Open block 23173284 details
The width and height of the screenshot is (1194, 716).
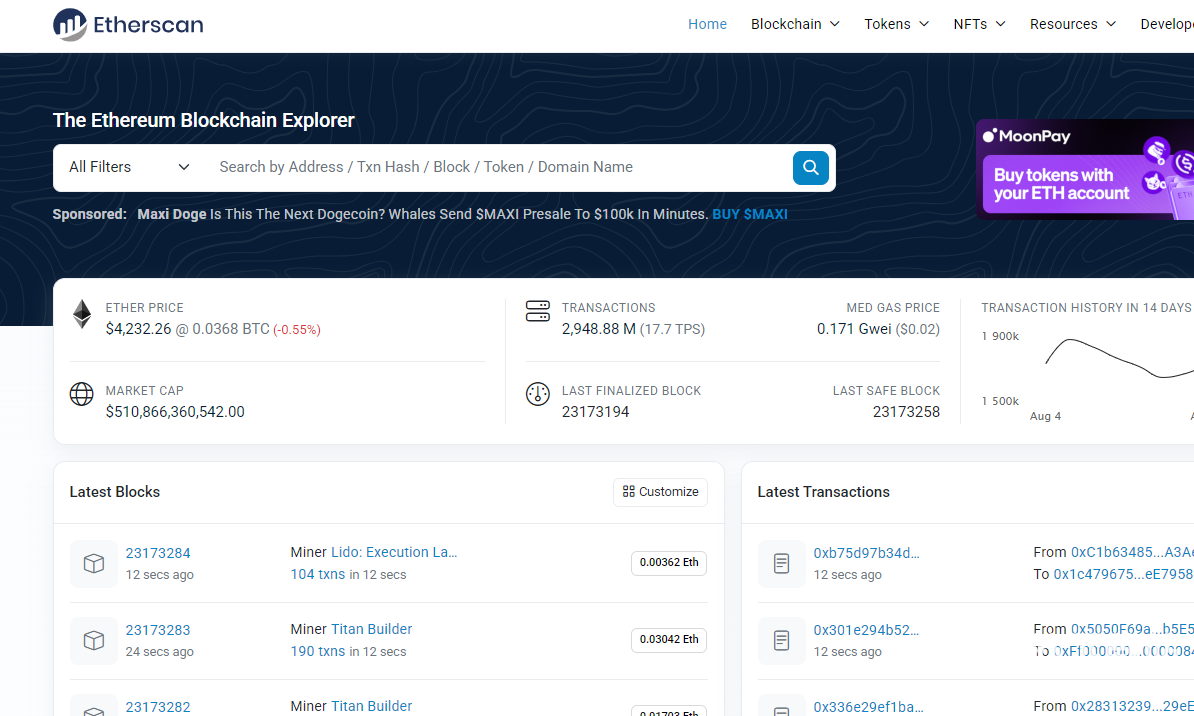tap(158, 553)
